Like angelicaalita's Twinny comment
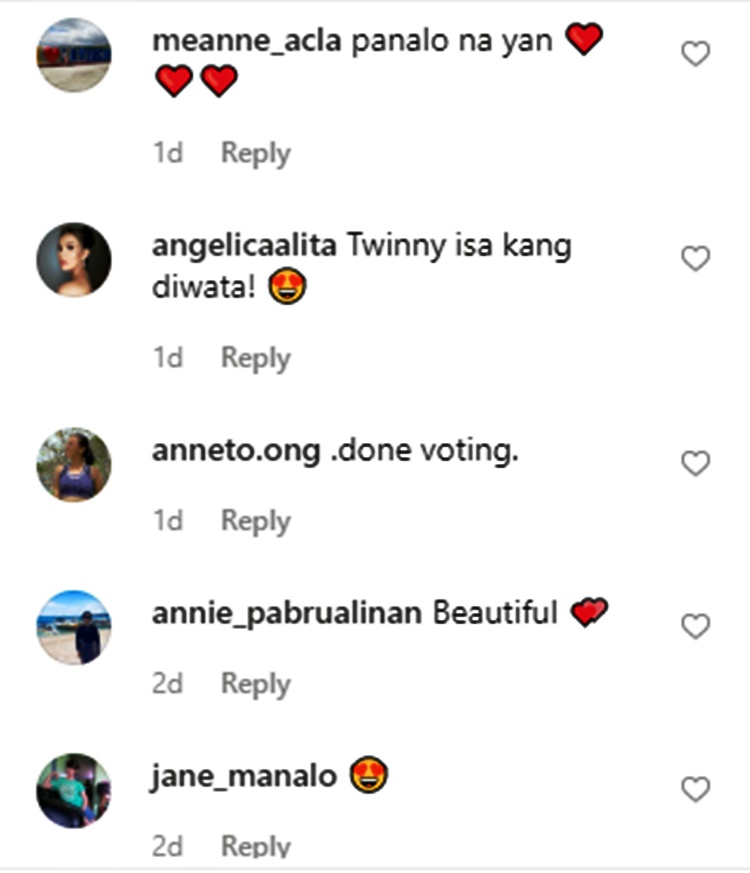The image size is (750, 873). click(x=695, y=258)
